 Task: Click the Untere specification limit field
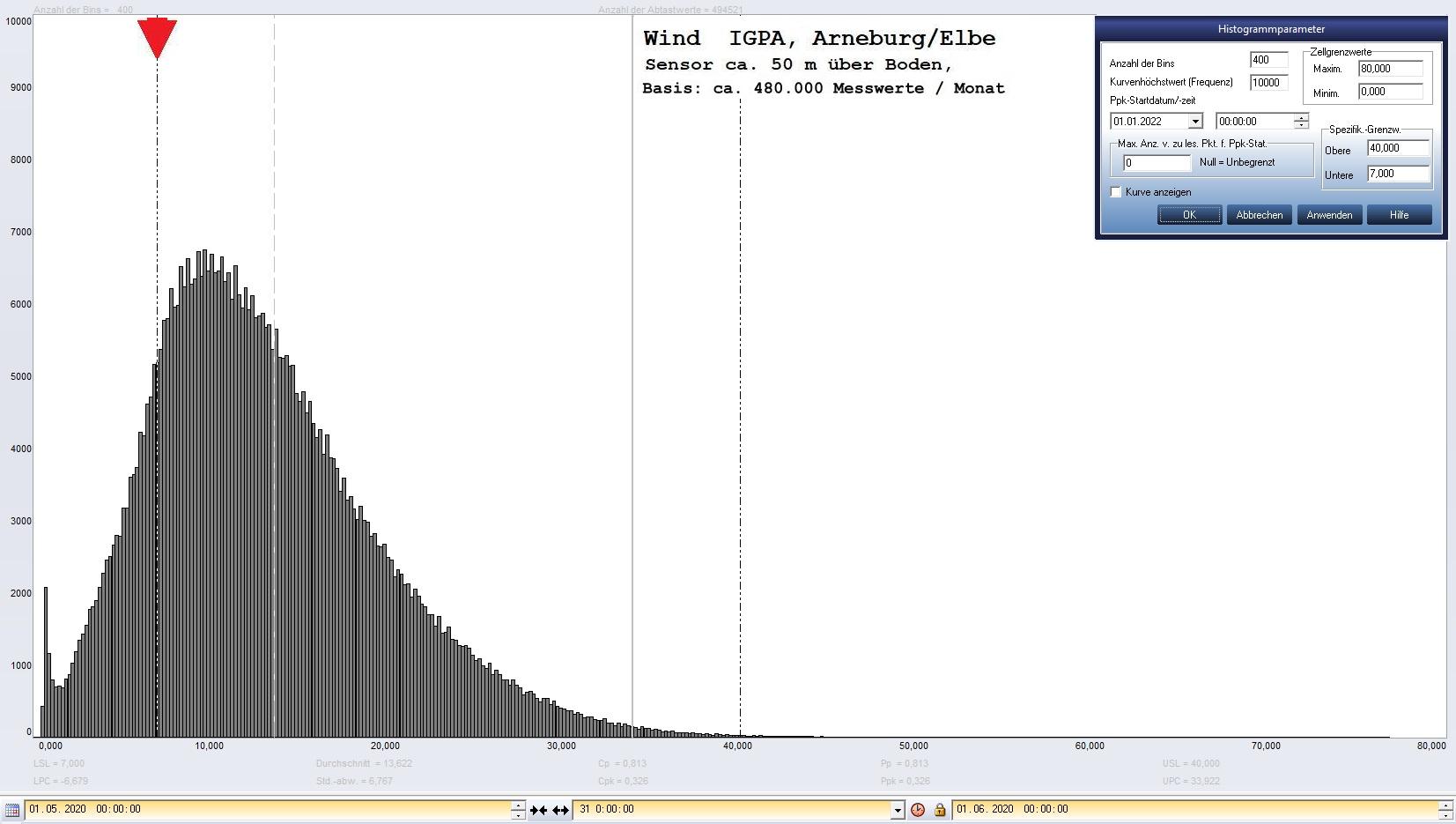pos(1397,174)
